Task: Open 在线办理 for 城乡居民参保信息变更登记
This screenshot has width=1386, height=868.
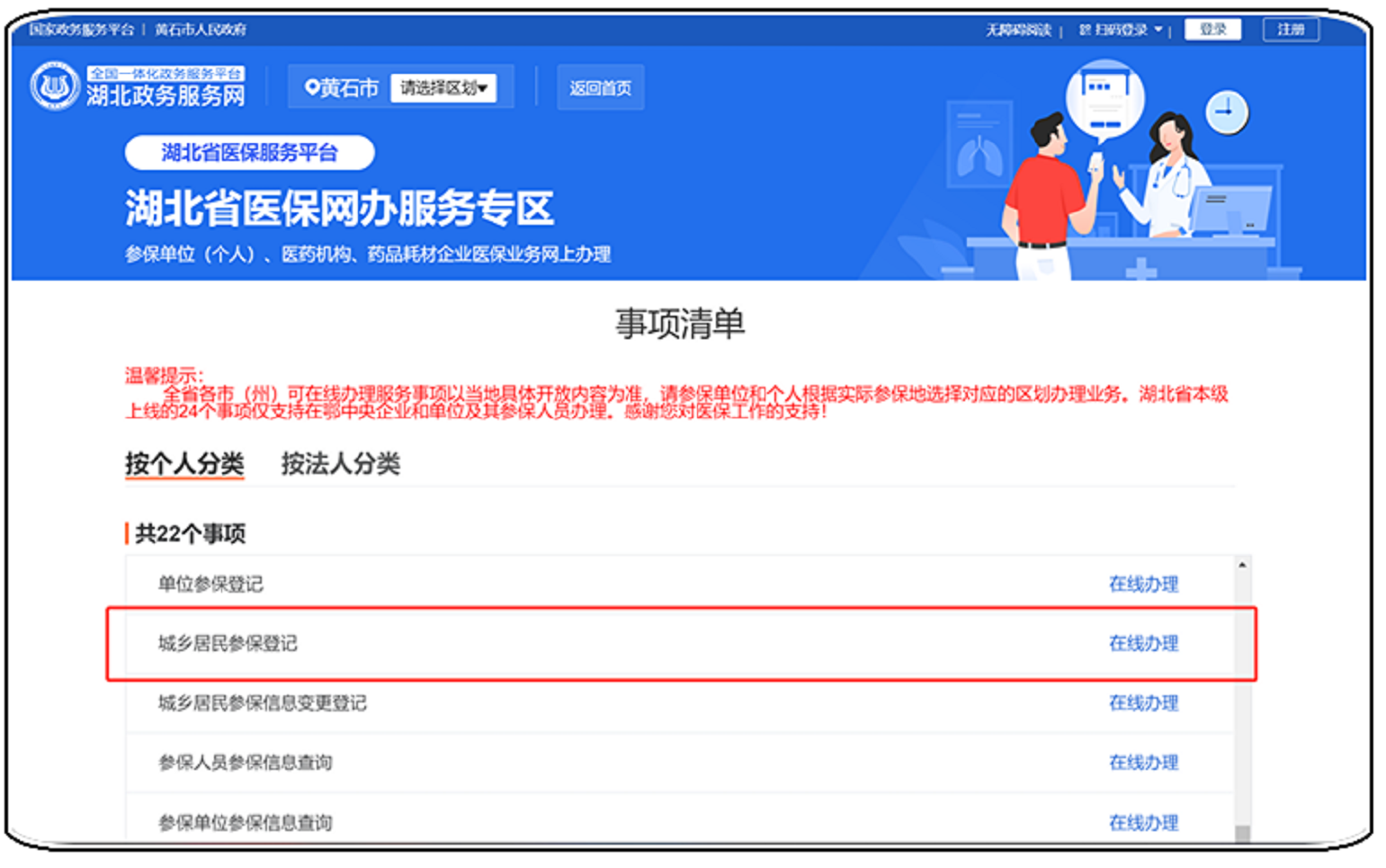Action: [x=1142, y=702]
